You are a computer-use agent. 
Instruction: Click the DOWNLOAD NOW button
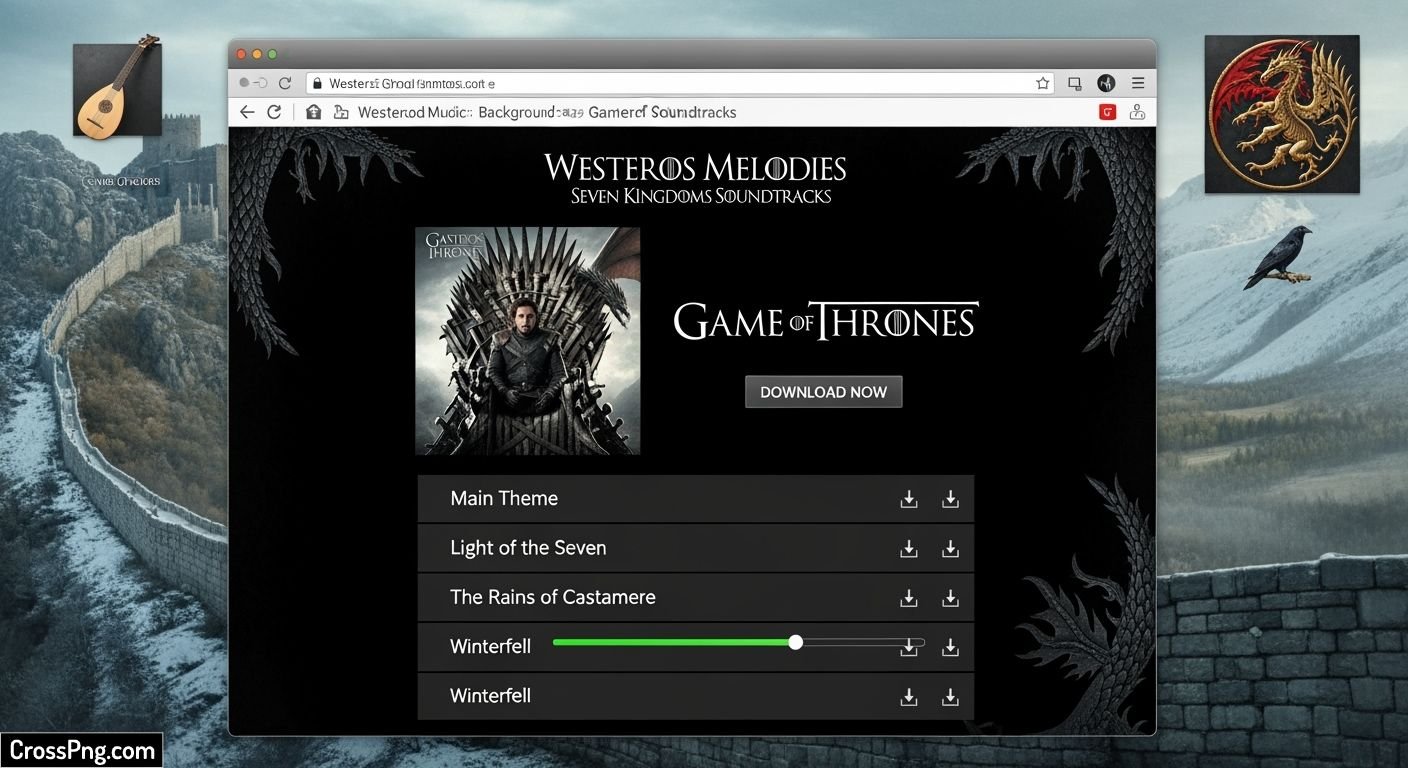[824, 392]
